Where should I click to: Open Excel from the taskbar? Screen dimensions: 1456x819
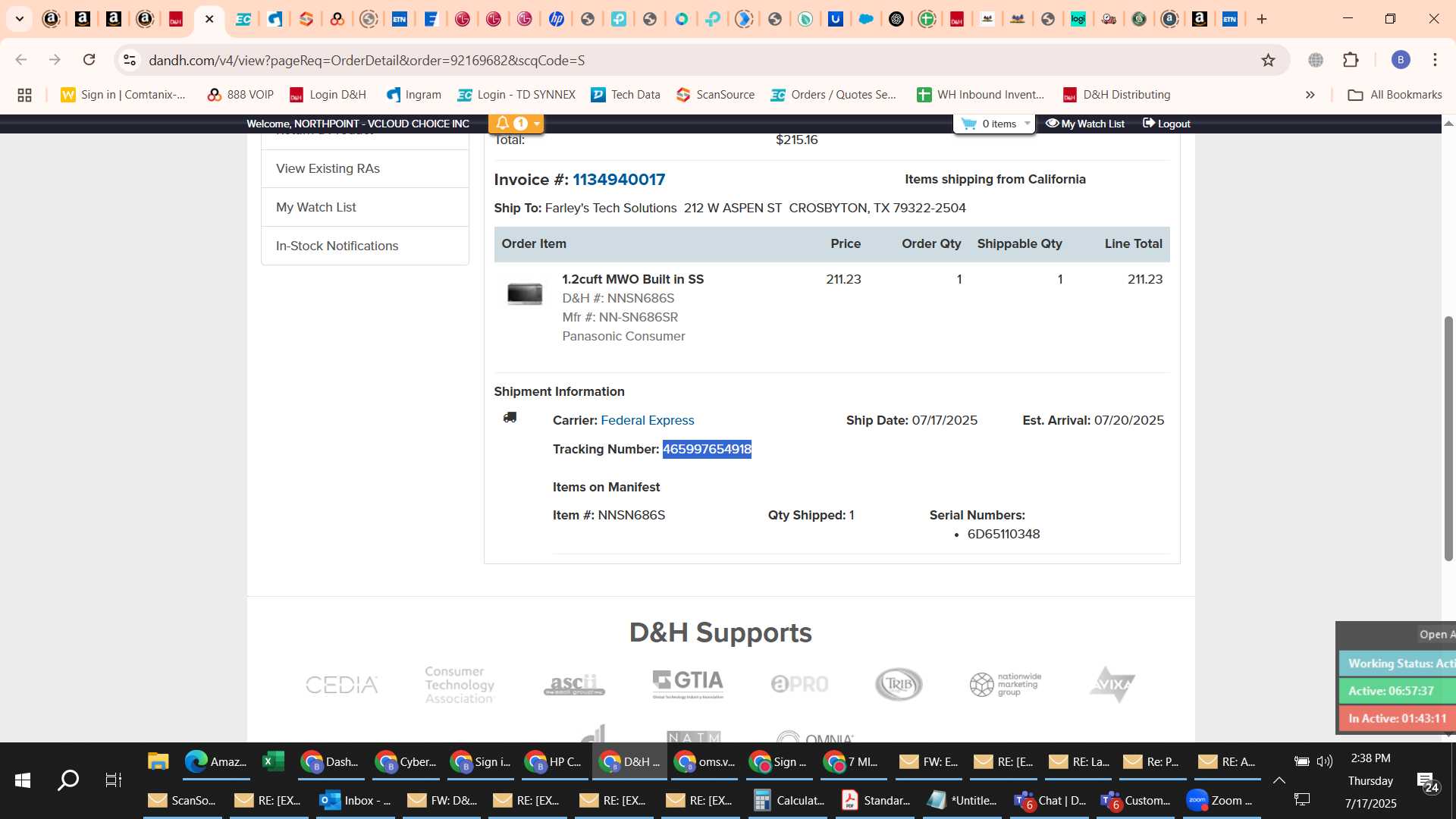pos(272,761)
